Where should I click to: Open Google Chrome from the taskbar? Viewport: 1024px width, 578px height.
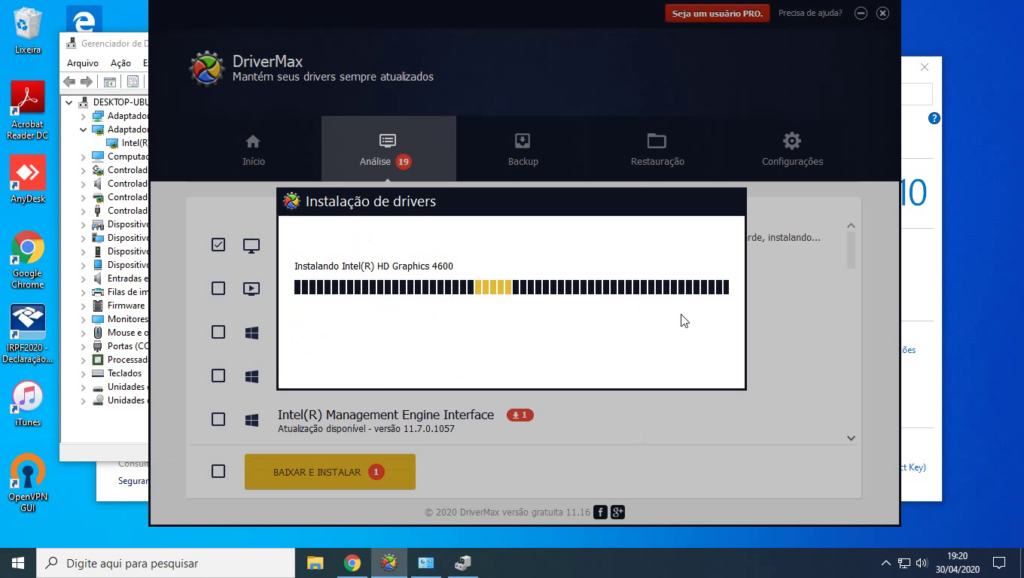coord(352,563)
